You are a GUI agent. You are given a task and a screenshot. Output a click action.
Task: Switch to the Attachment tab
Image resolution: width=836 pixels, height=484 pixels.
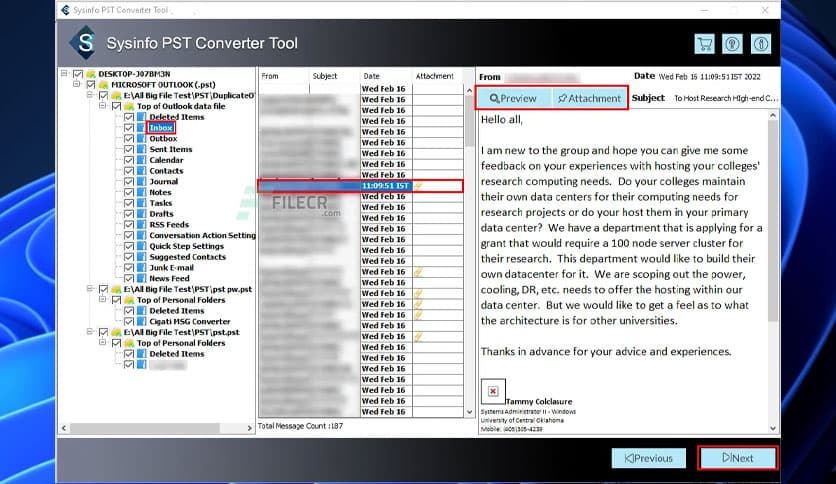(x=589, y=98)
